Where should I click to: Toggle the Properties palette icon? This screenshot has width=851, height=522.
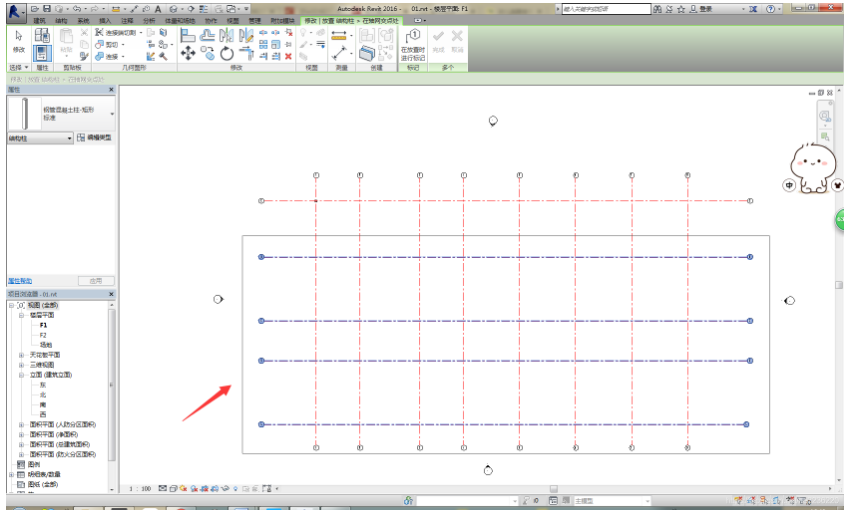point(42,53)
